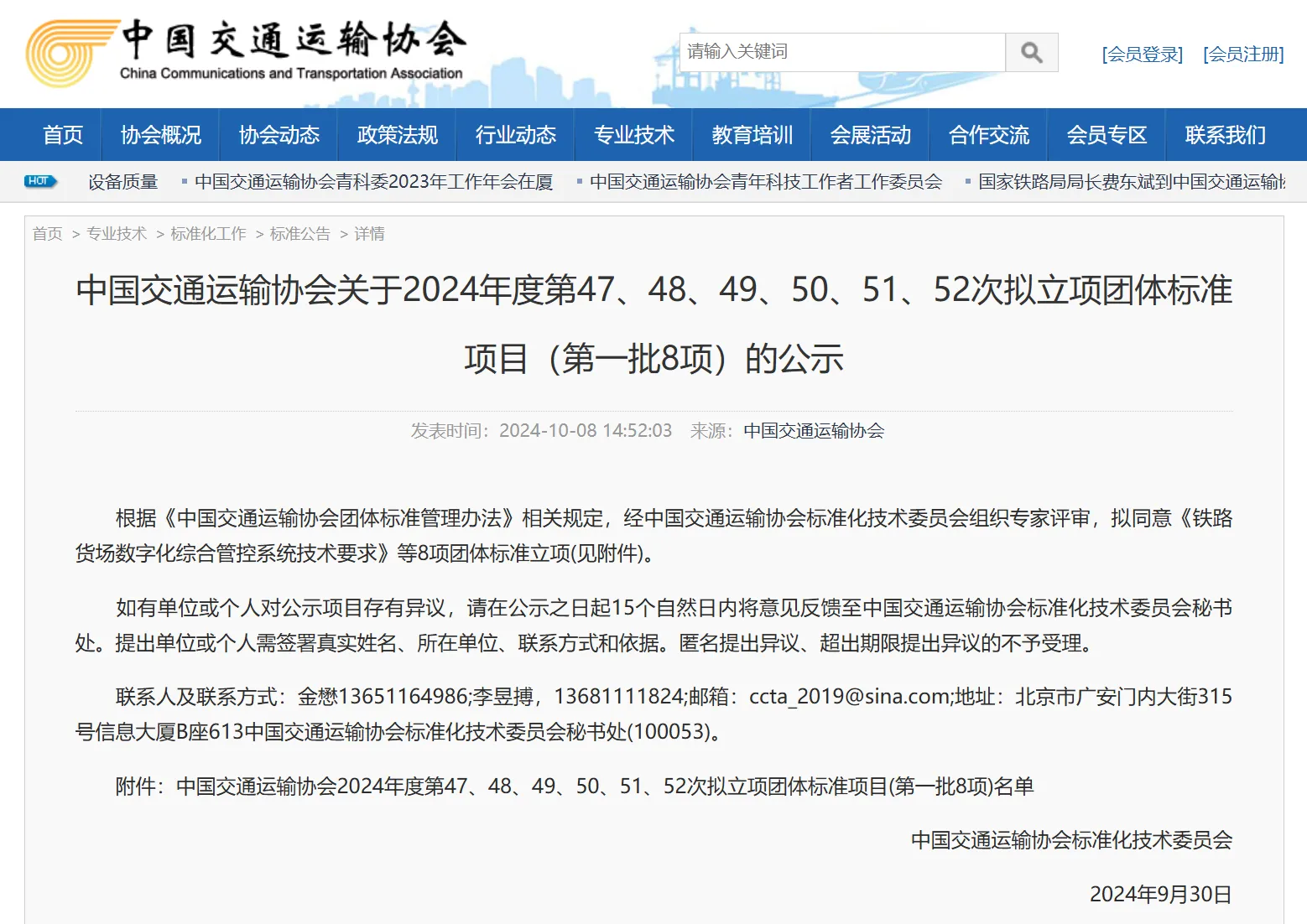The width and height of the screenshot is (1307, 924).
Task: Click the phone number 13651164986
Action: [x=404, y=697]
